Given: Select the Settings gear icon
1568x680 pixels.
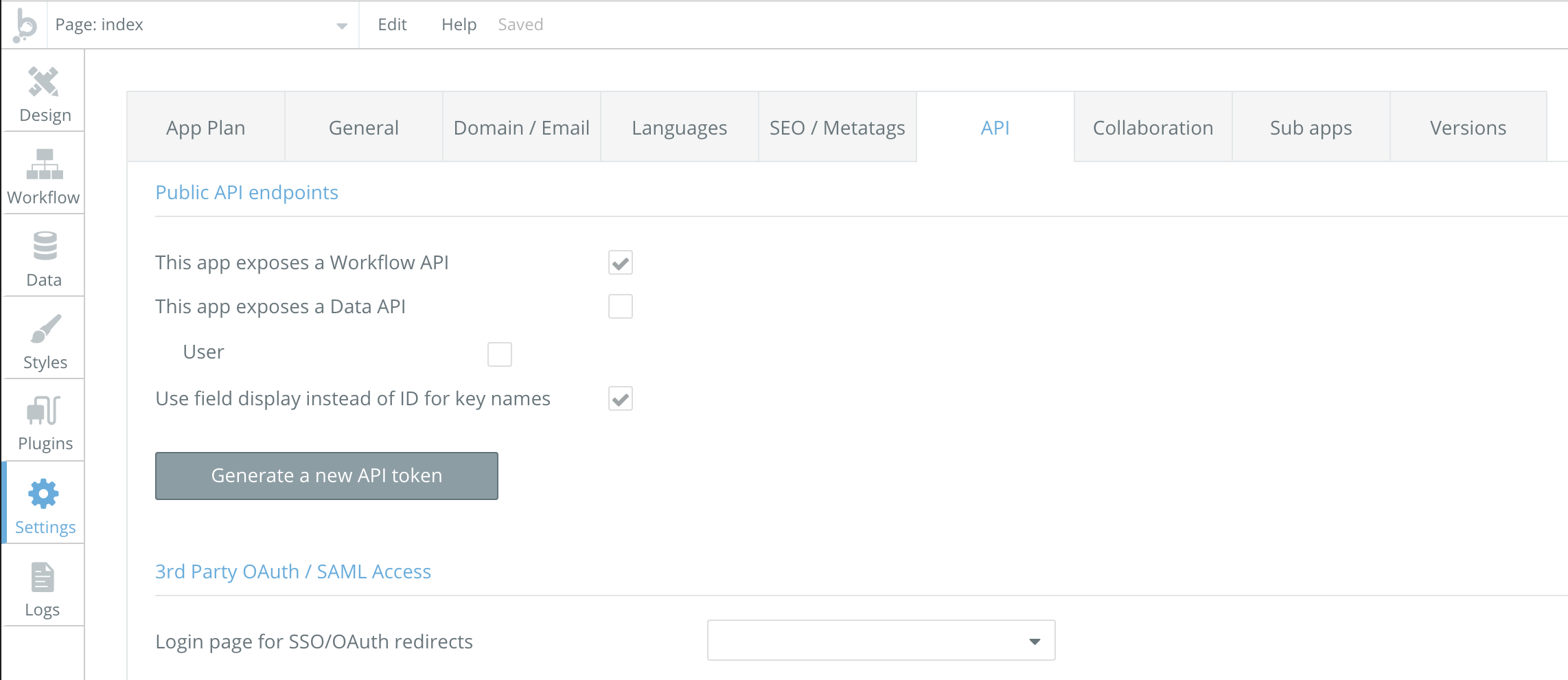Looking at the screenshot, I should point(44,494).
